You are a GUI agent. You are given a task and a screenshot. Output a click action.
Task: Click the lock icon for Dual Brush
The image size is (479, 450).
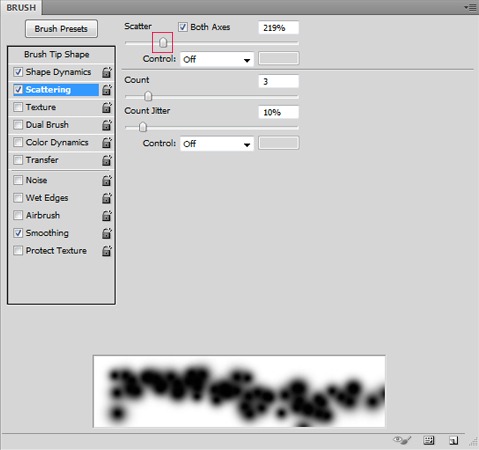point(107,125)
